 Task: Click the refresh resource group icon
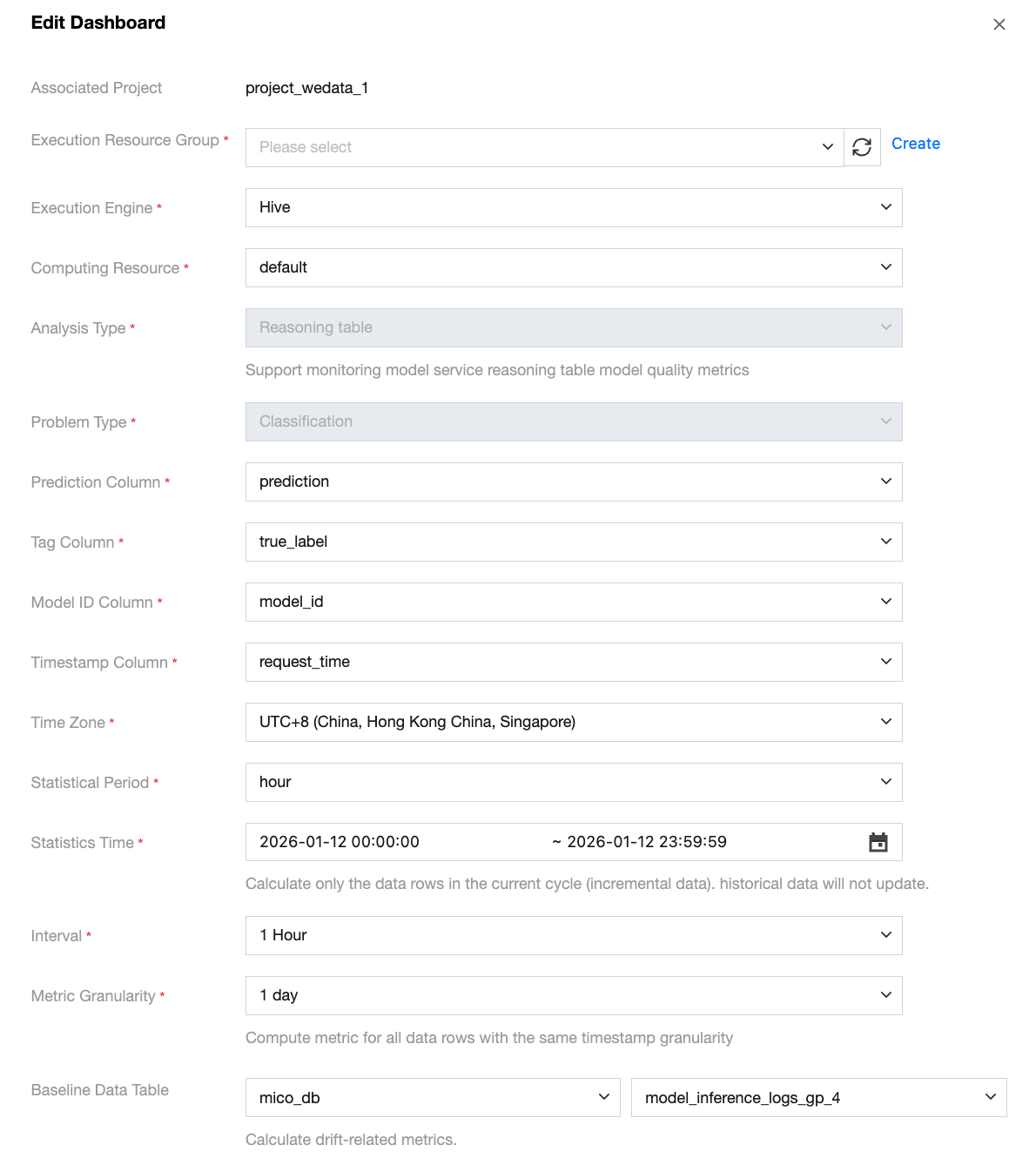click(862, 148)
